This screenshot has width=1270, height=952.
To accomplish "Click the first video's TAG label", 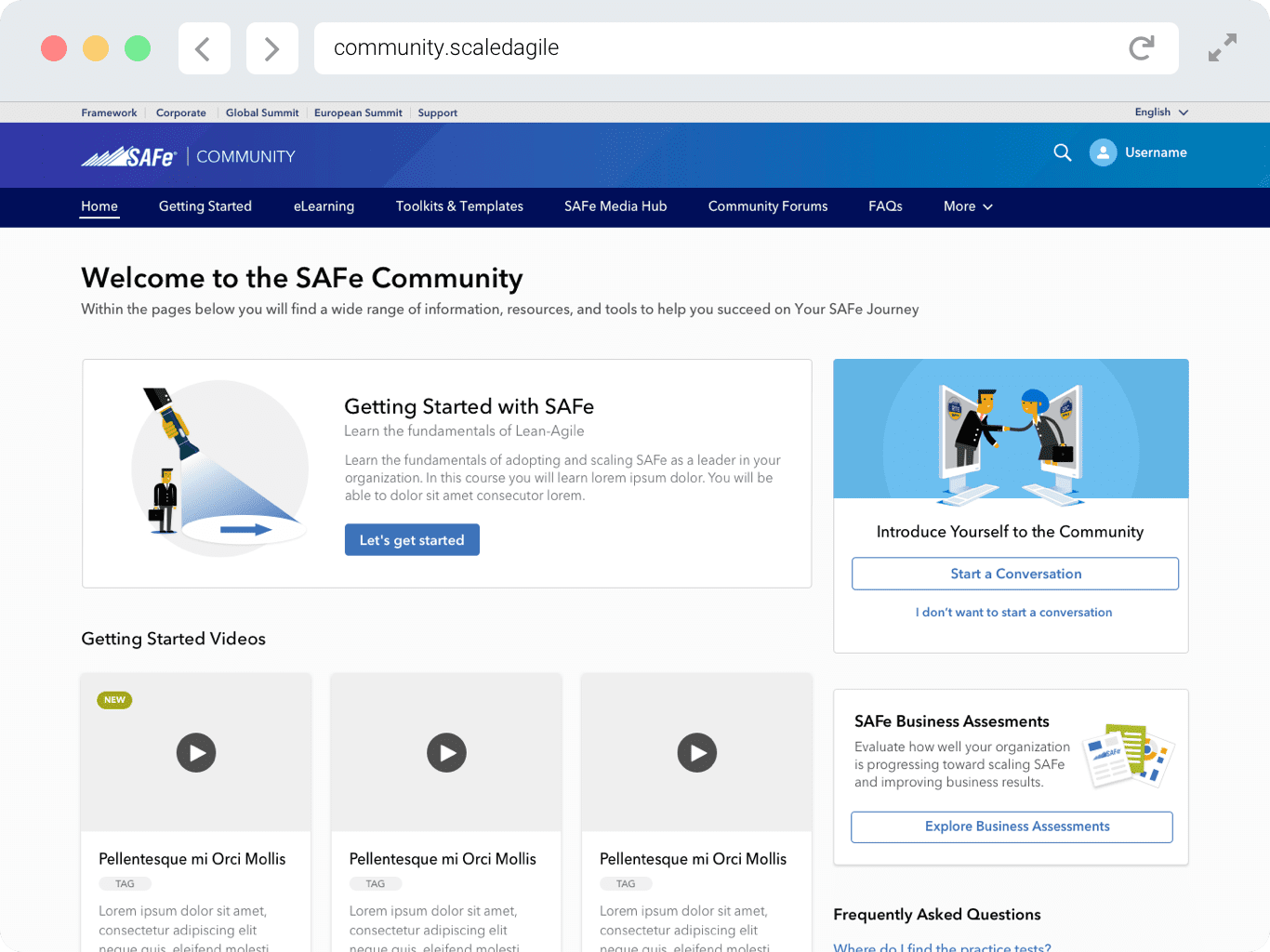I will [x=125, y=884].
